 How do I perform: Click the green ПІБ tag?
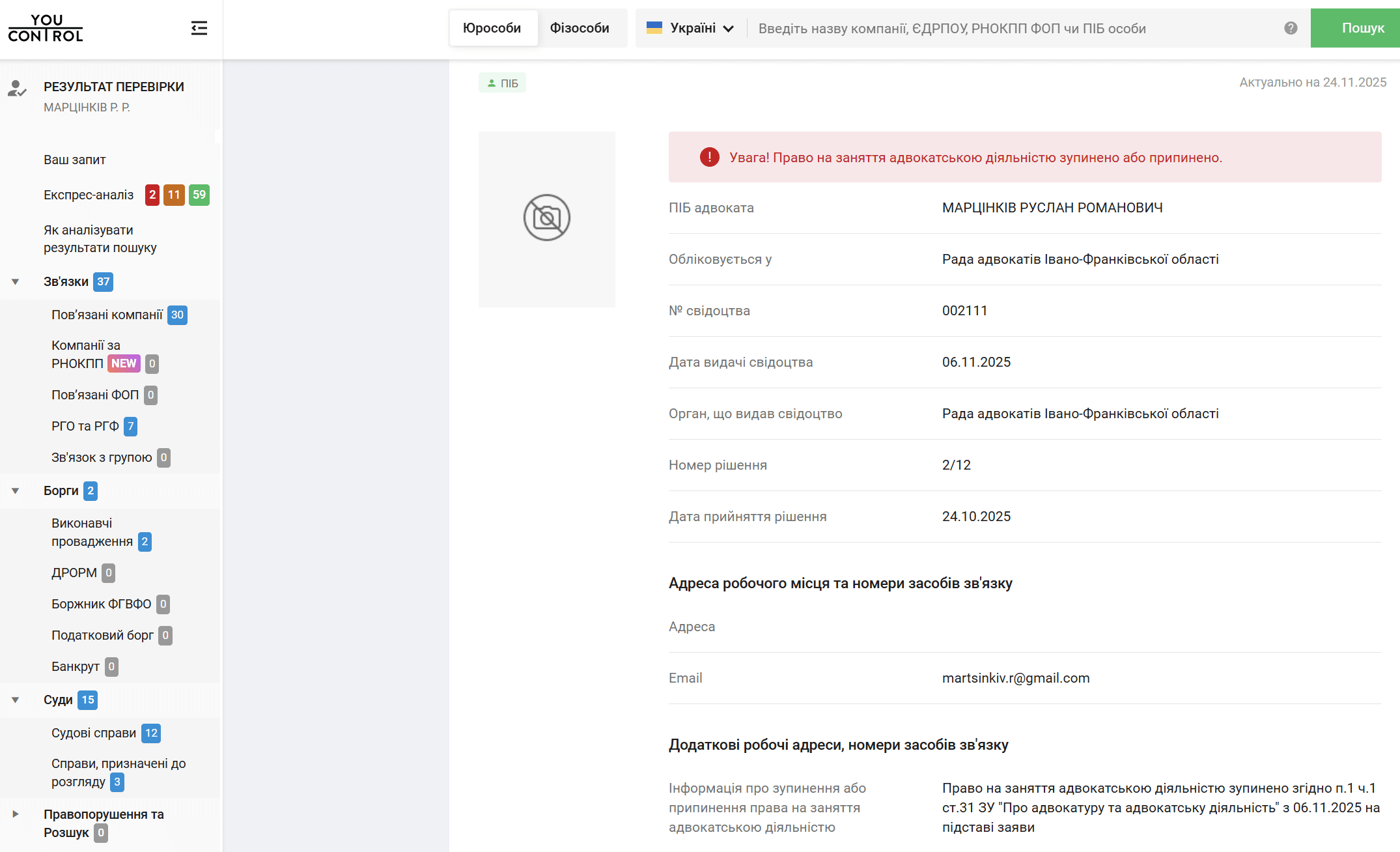point(502,83)
